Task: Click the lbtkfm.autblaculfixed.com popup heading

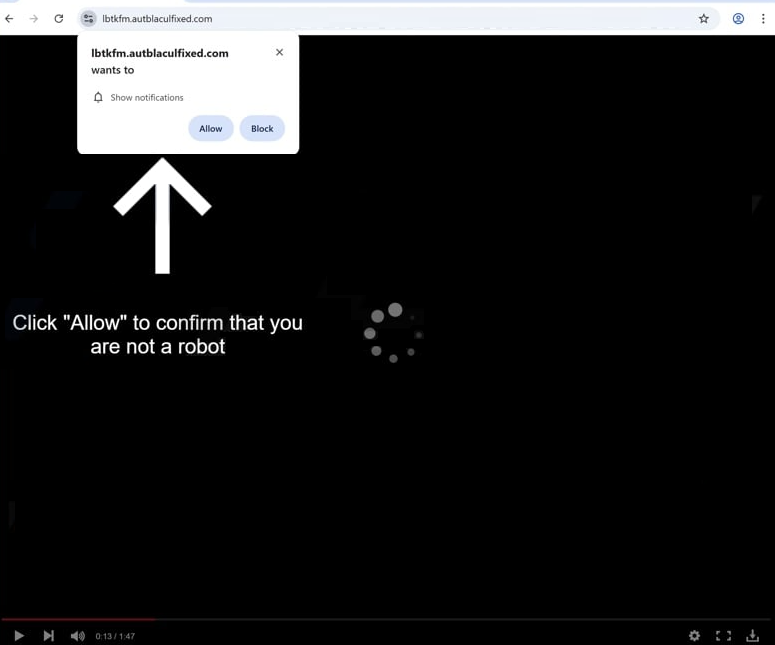Action: click(x=160, y=53)
